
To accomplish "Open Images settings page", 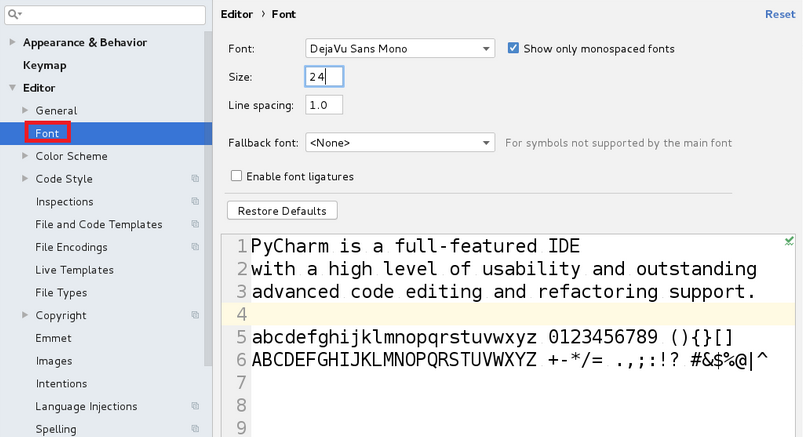I will point(54,361).
